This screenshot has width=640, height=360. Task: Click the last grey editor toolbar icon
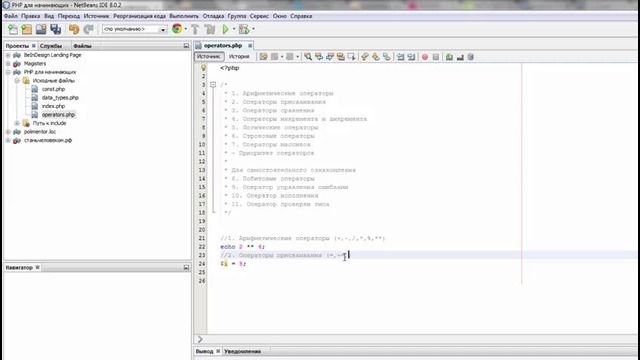click(x=471, y=57)
